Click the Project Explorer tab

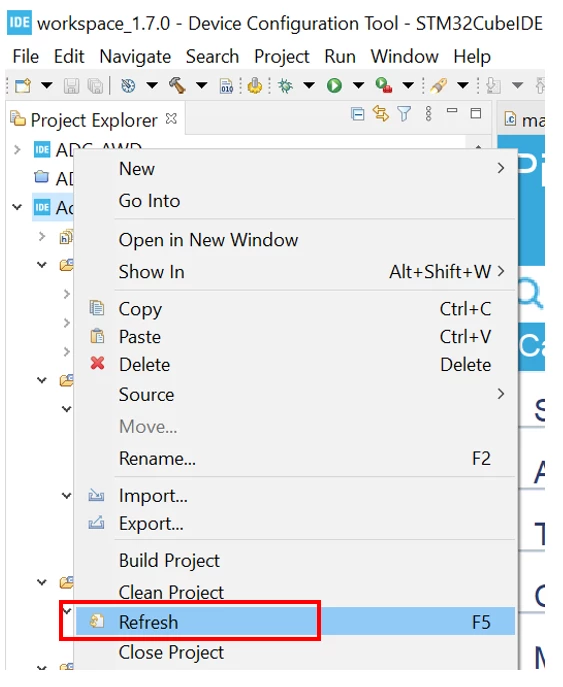tap(94, 120)
